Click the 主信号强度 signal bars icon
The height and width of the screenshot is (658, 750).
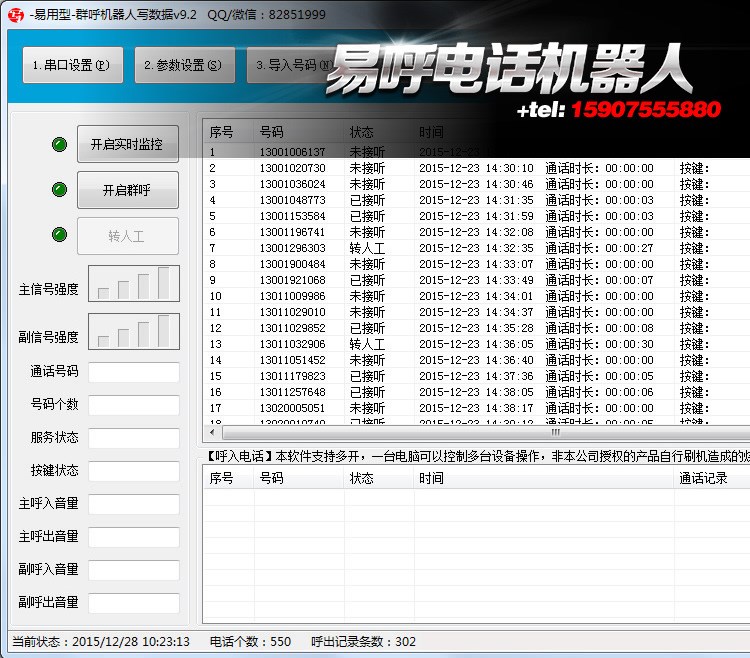pyautogui.click(x=134, y=284)
